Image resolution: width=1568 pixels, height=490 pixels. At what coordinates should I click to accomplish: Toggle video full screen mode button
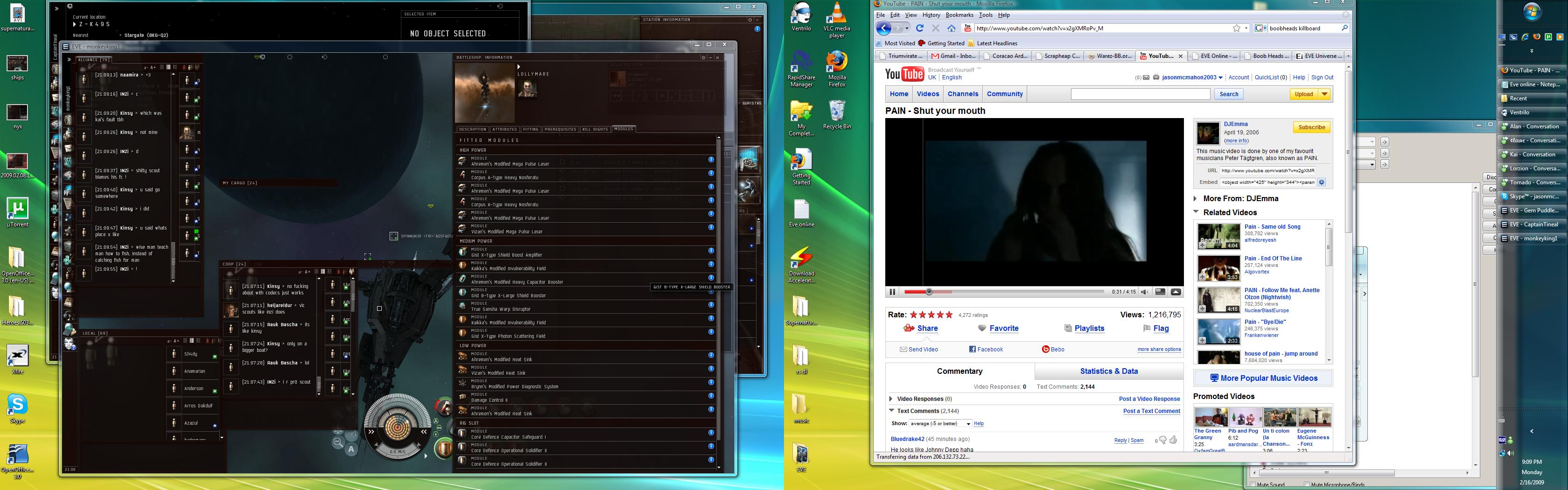tap(1176, 292)
